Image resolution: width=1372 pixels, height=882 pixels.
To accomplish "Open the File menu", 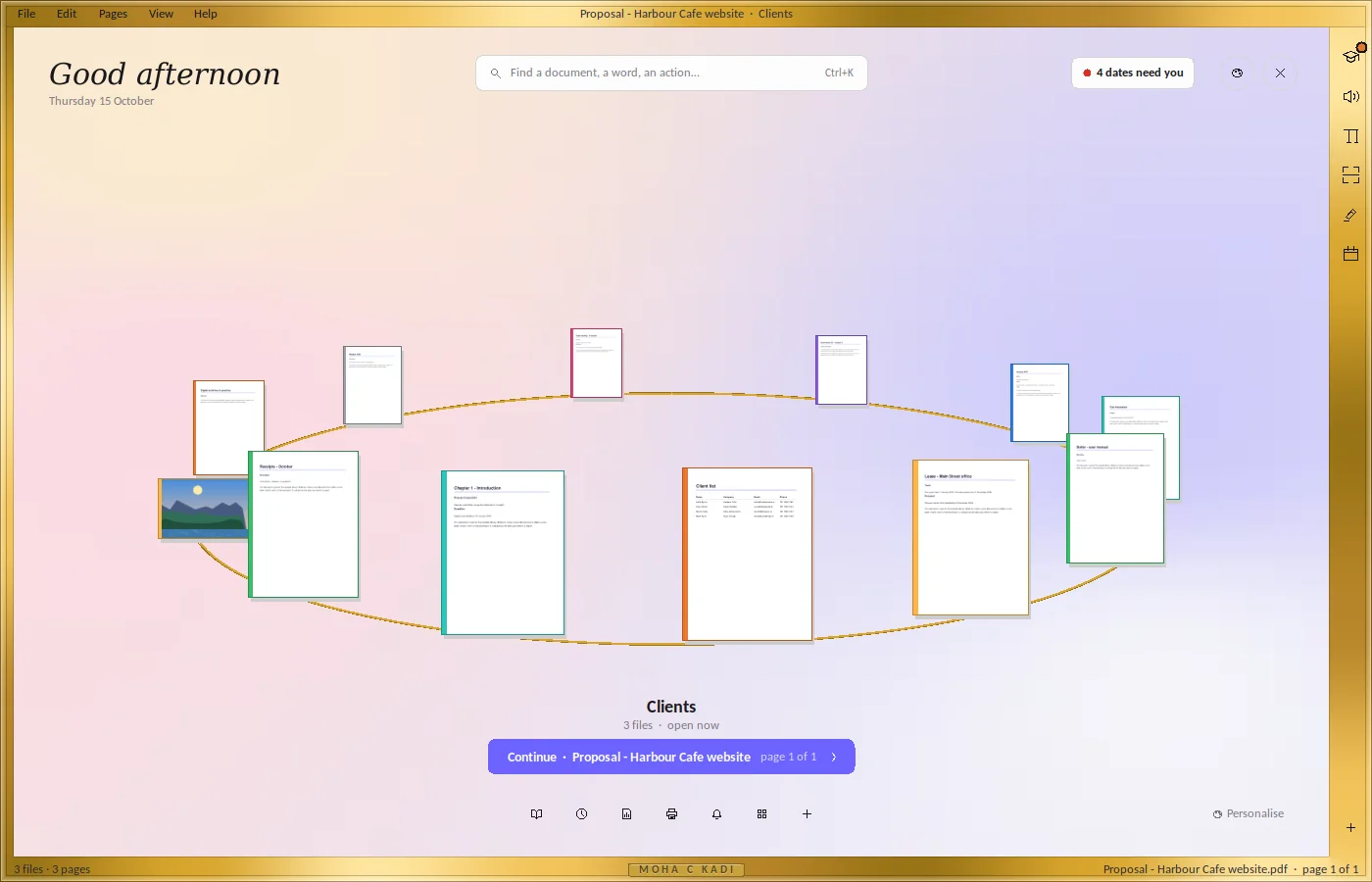I will [x=26, y=14].
